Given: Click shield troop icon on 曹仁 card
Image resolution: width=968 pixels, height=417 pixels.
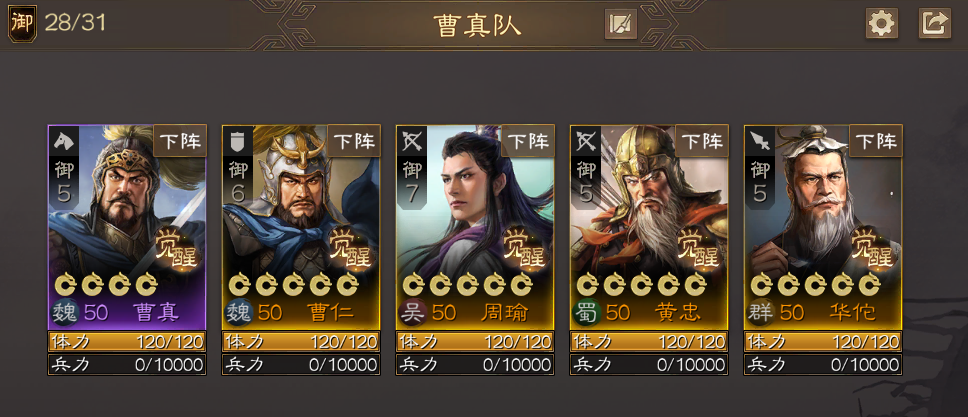Looking at the screenshot, I should click(238, 141).
